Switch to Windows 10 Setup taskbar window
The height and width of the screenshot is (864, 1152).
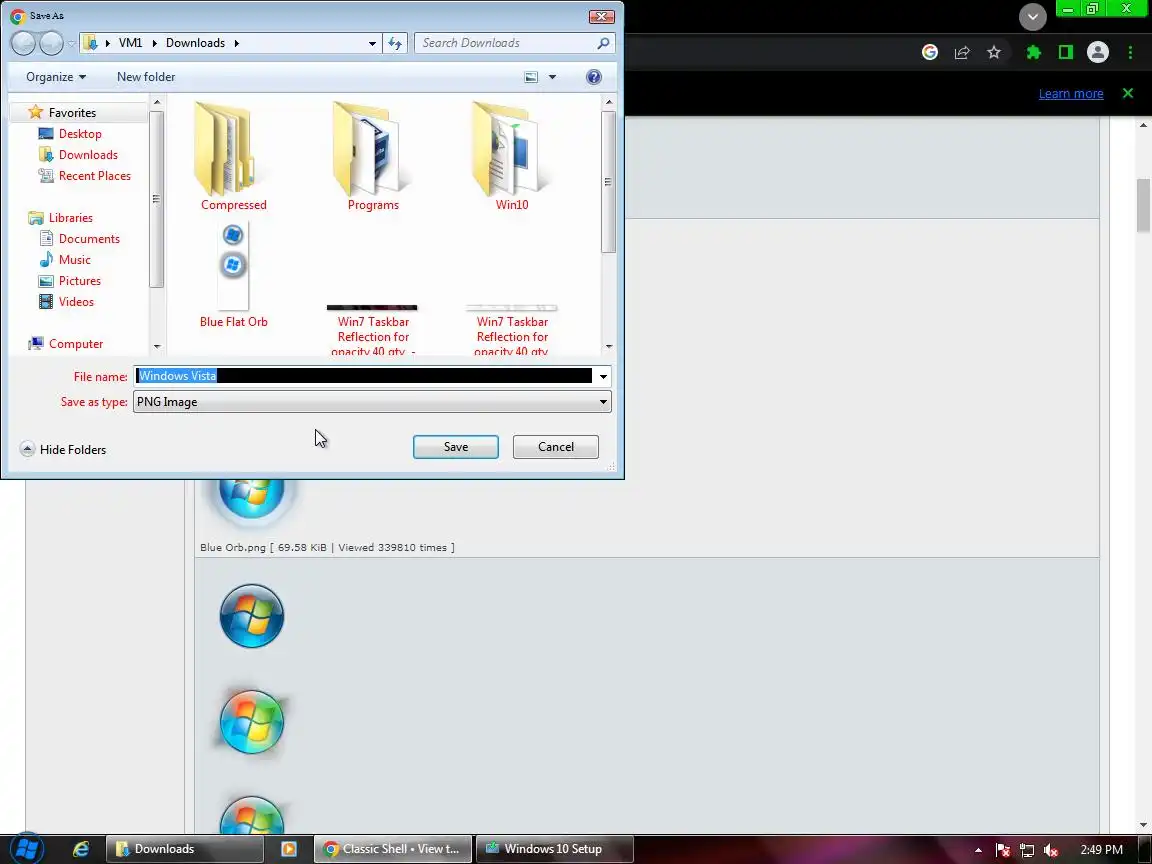554,849
